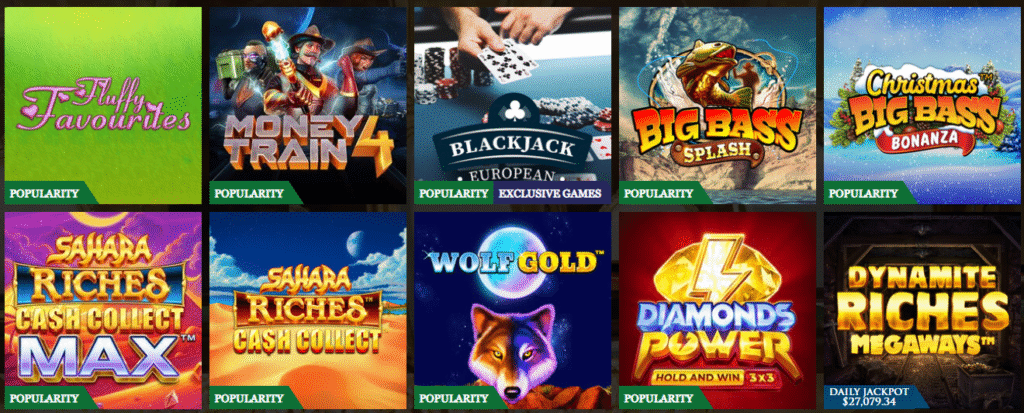Open the Fluffy Favourites game tile
The image size is (1024, 413).
click(x=103, y=105)
